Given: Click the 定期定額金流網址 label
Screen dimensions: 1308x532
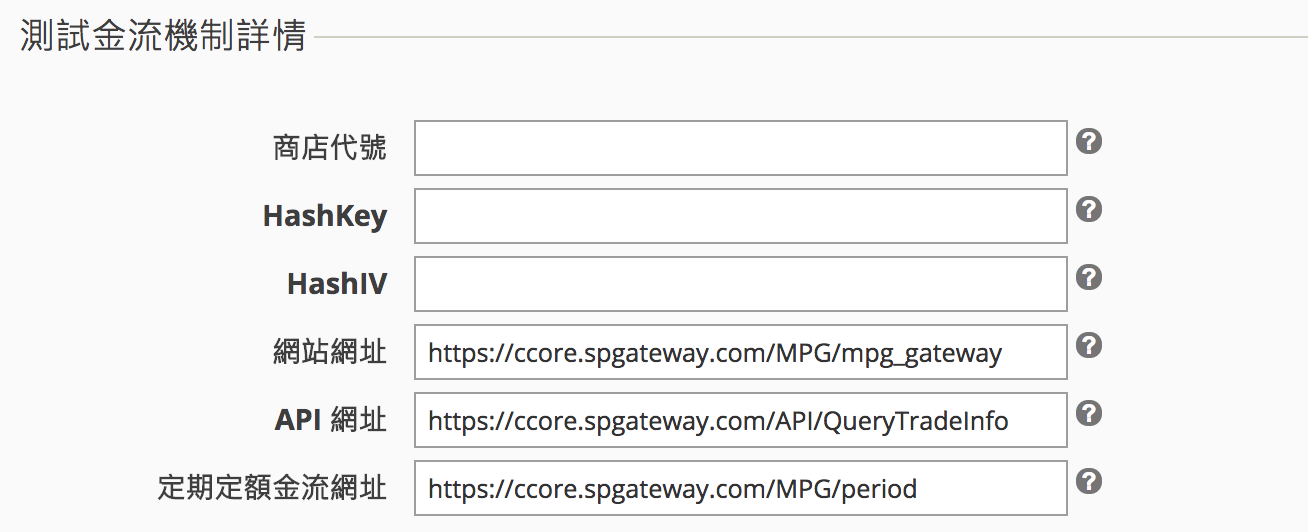Looking at the screenshot, I should 273,488.
